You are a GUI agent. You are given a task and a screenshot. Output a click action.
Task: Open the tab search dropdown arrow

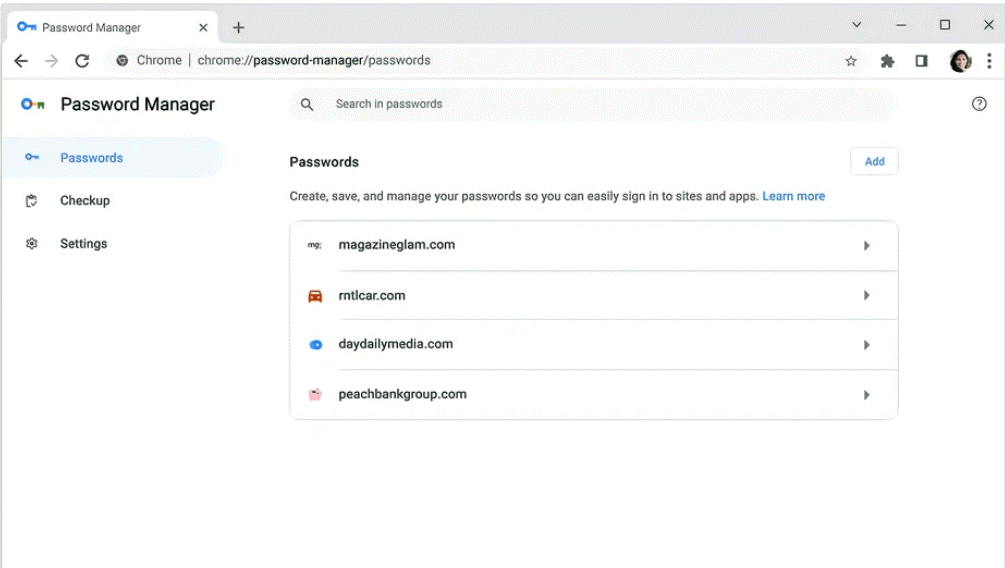pos(856,25)
